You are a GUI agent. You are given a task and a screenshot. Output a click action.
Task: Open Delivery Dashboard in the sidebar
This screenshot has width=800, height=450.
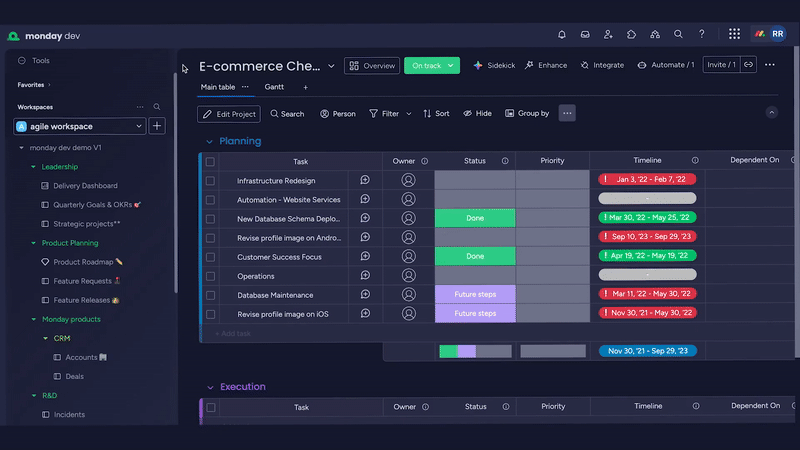pos(85,186)
